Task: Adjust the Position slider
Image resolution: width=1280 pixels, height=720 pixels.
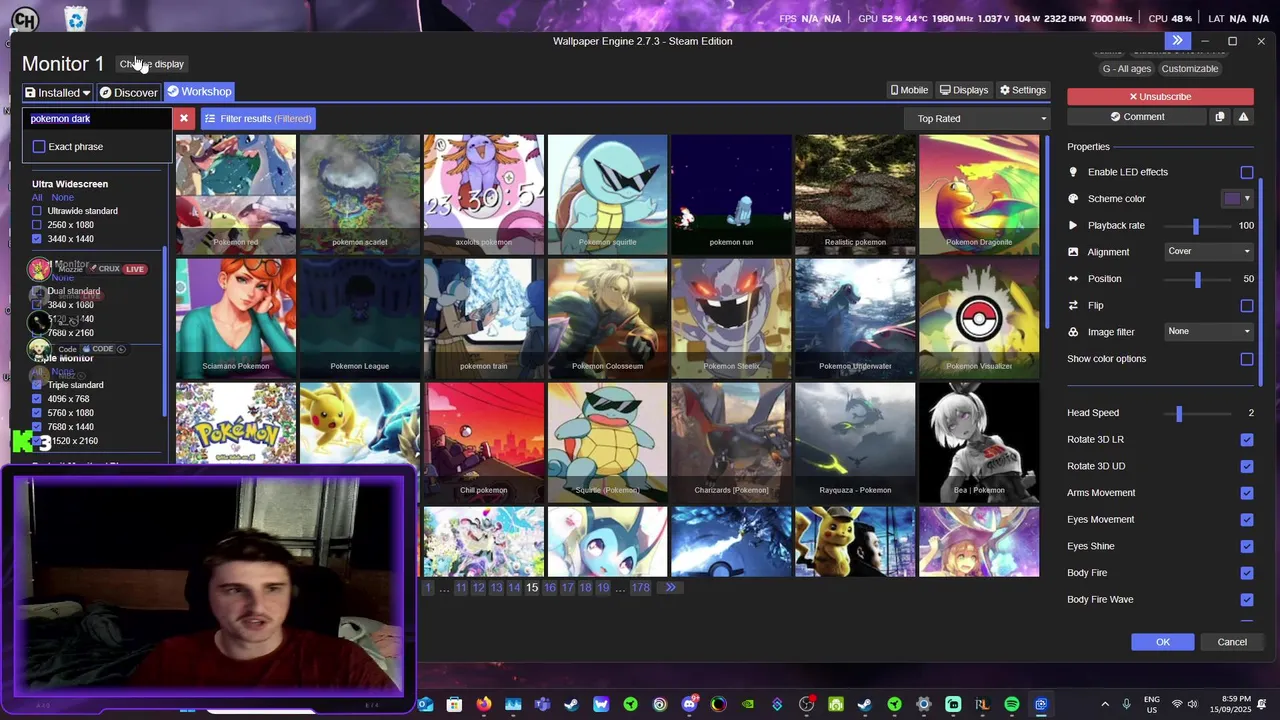Action: point(1197,279)
